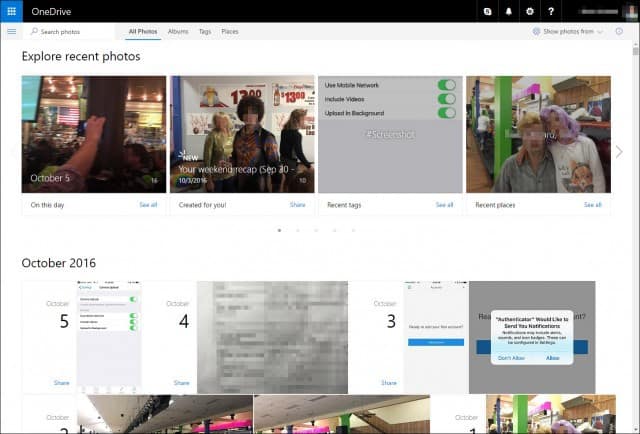Image resolution: width=640 pixels, height=434 pixels.
Task: Click the Explore recent photos heading
Action: point(81,56)
